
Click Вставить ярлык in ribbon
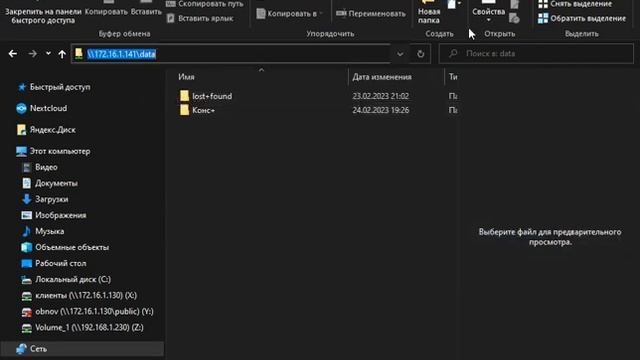point(200,18)
